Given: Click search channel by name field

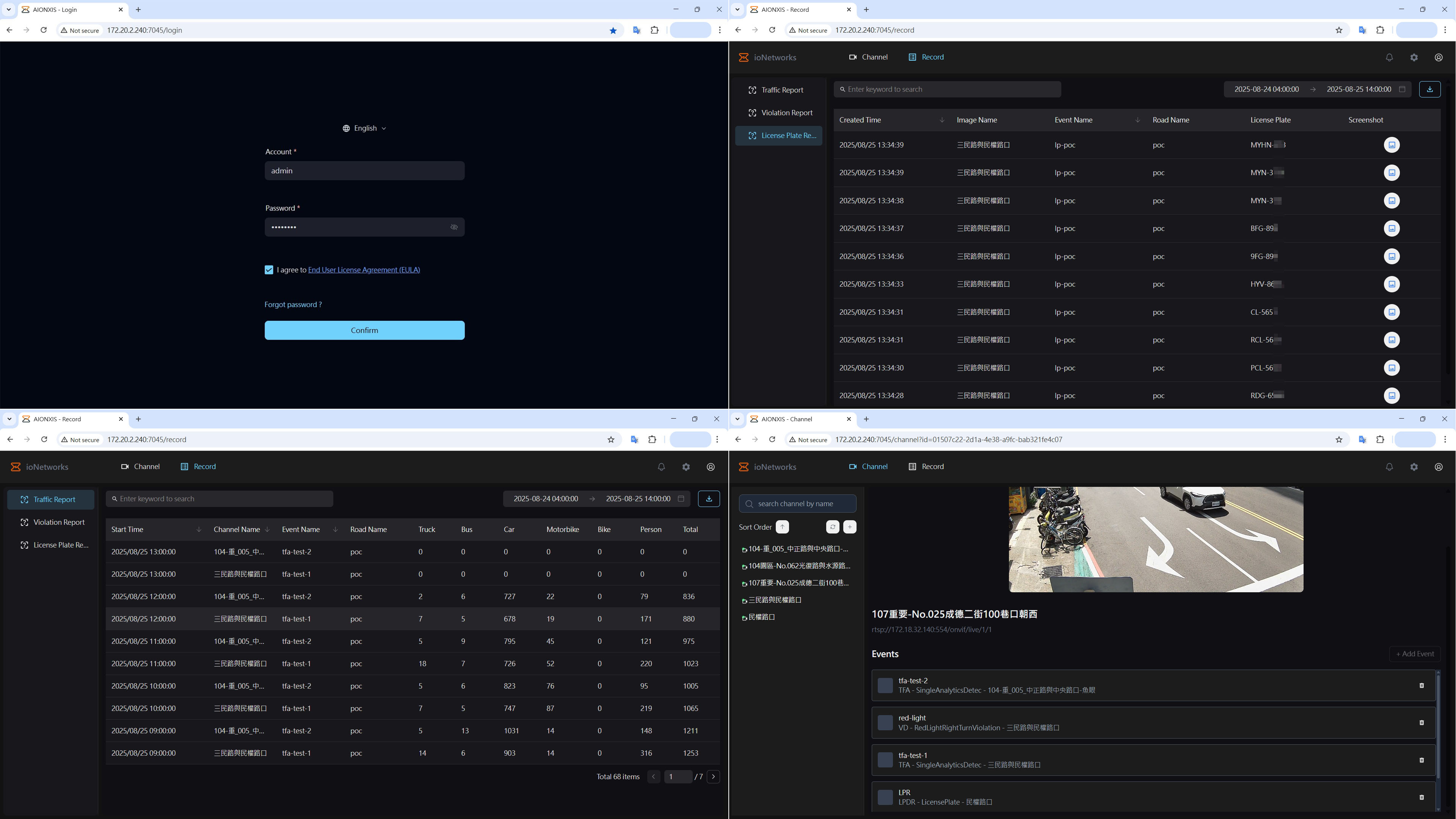Looking at the screenshot, I should [x=797, y=504].
